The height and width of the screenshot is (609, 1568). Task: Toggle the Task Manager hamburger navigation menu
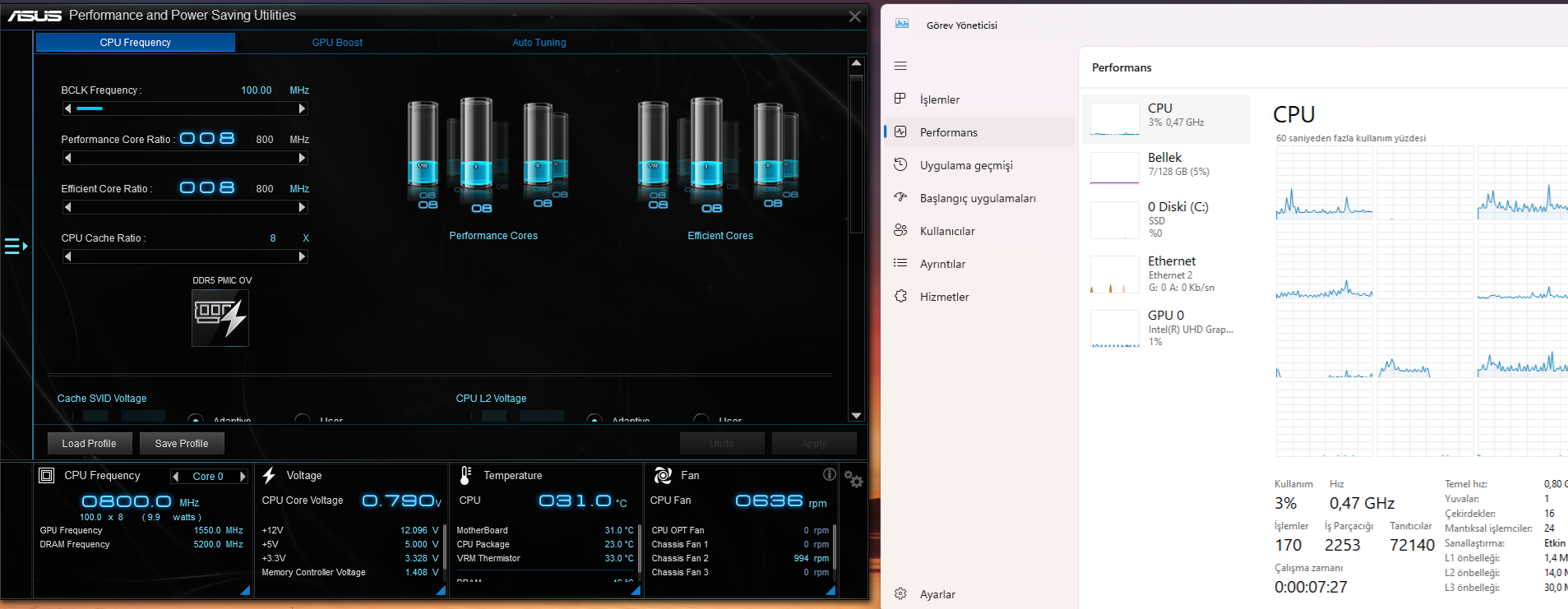click(900, 66)
